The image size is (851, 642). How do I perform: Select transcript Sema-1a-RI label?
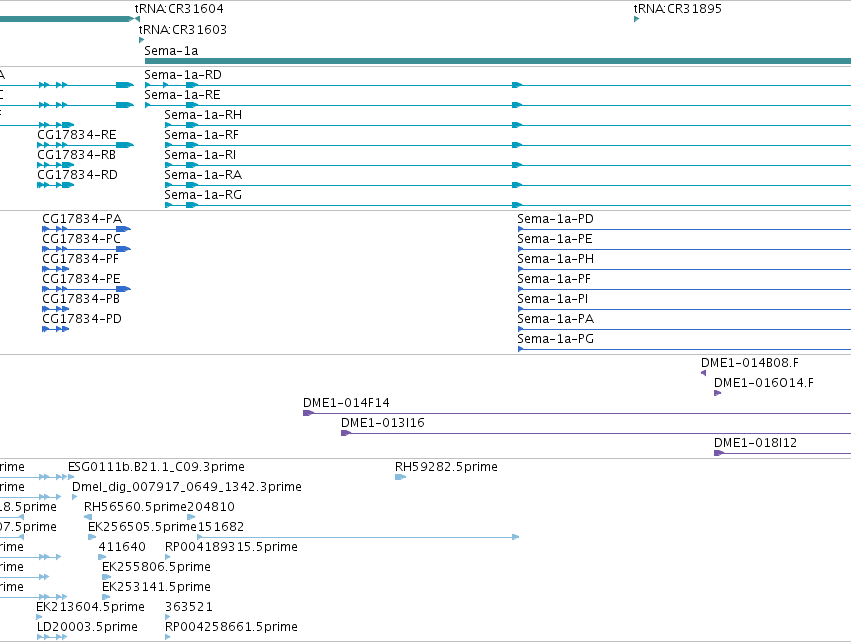200,155
